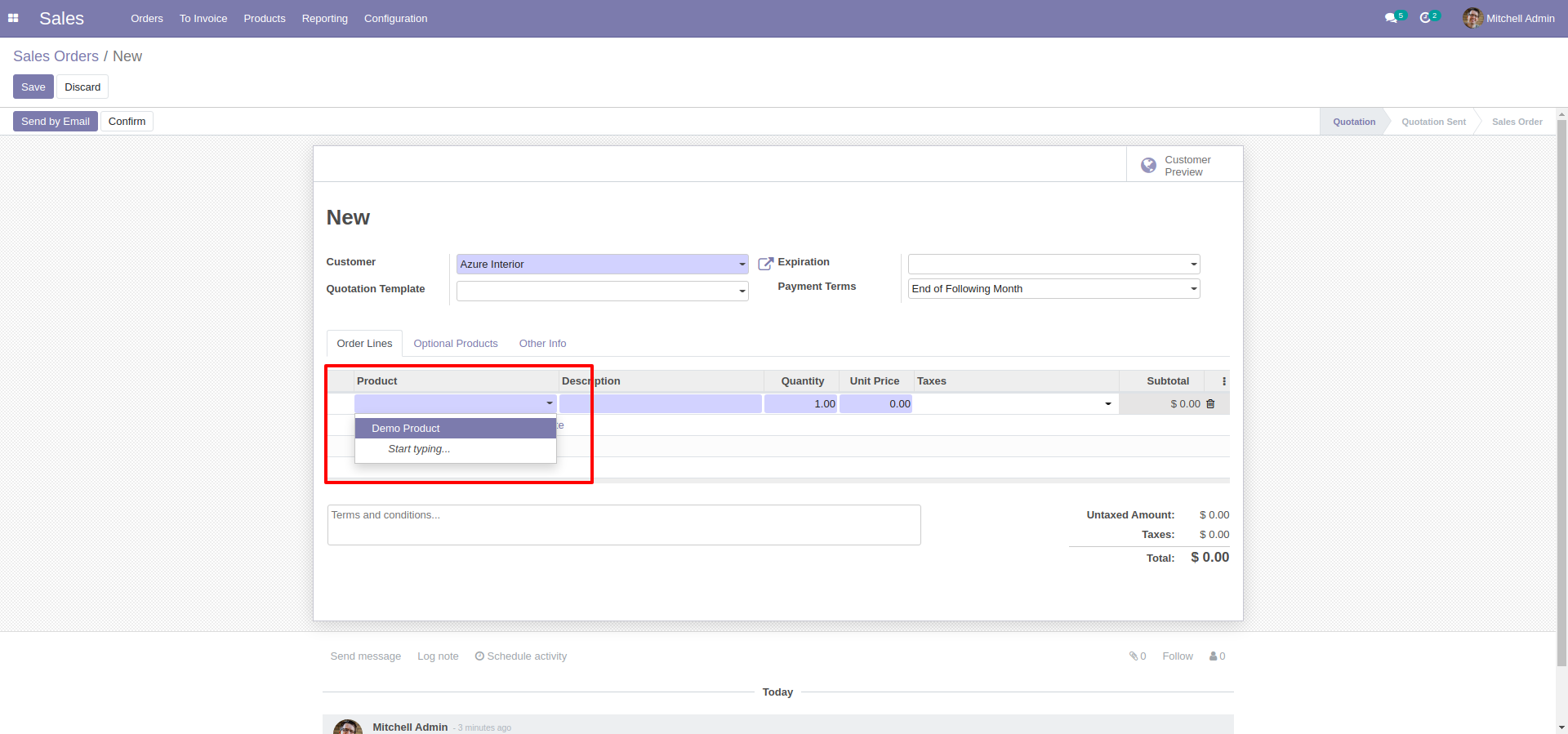Schedule activity with clock icon
This screenshot has height=734, width=1568.
pos(521,656)
